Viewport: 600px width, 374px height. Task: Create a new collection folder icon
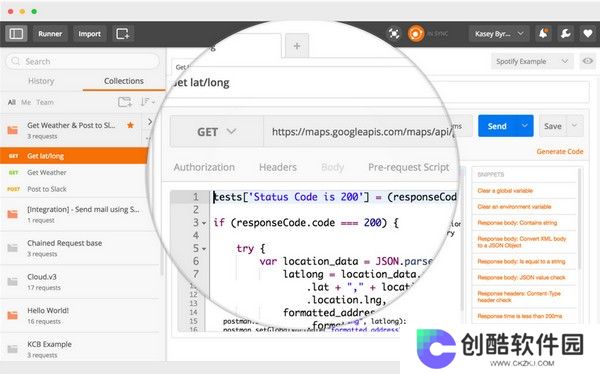pos(125,102)
